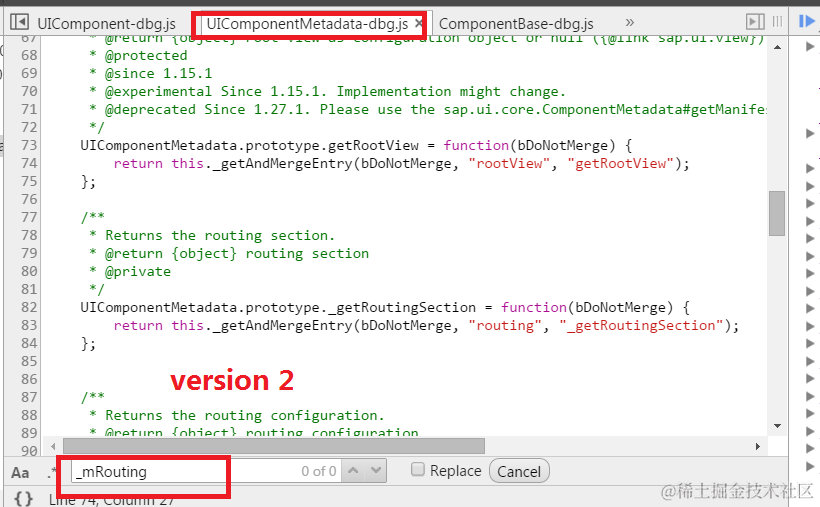The width and height of the screenshot is (820, 507).
Task: Resume script execution
Action: pyautogui.click(x=807, y=21)
